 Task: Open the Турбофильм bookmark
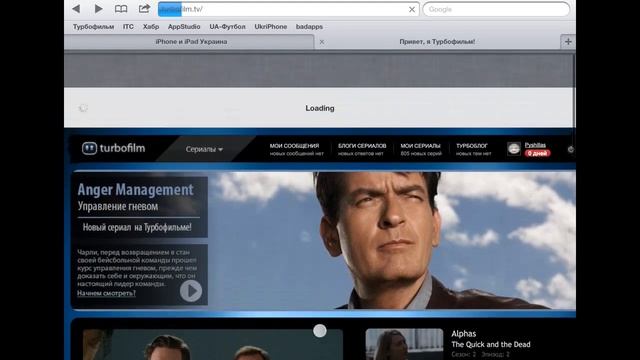coord(93,27)
